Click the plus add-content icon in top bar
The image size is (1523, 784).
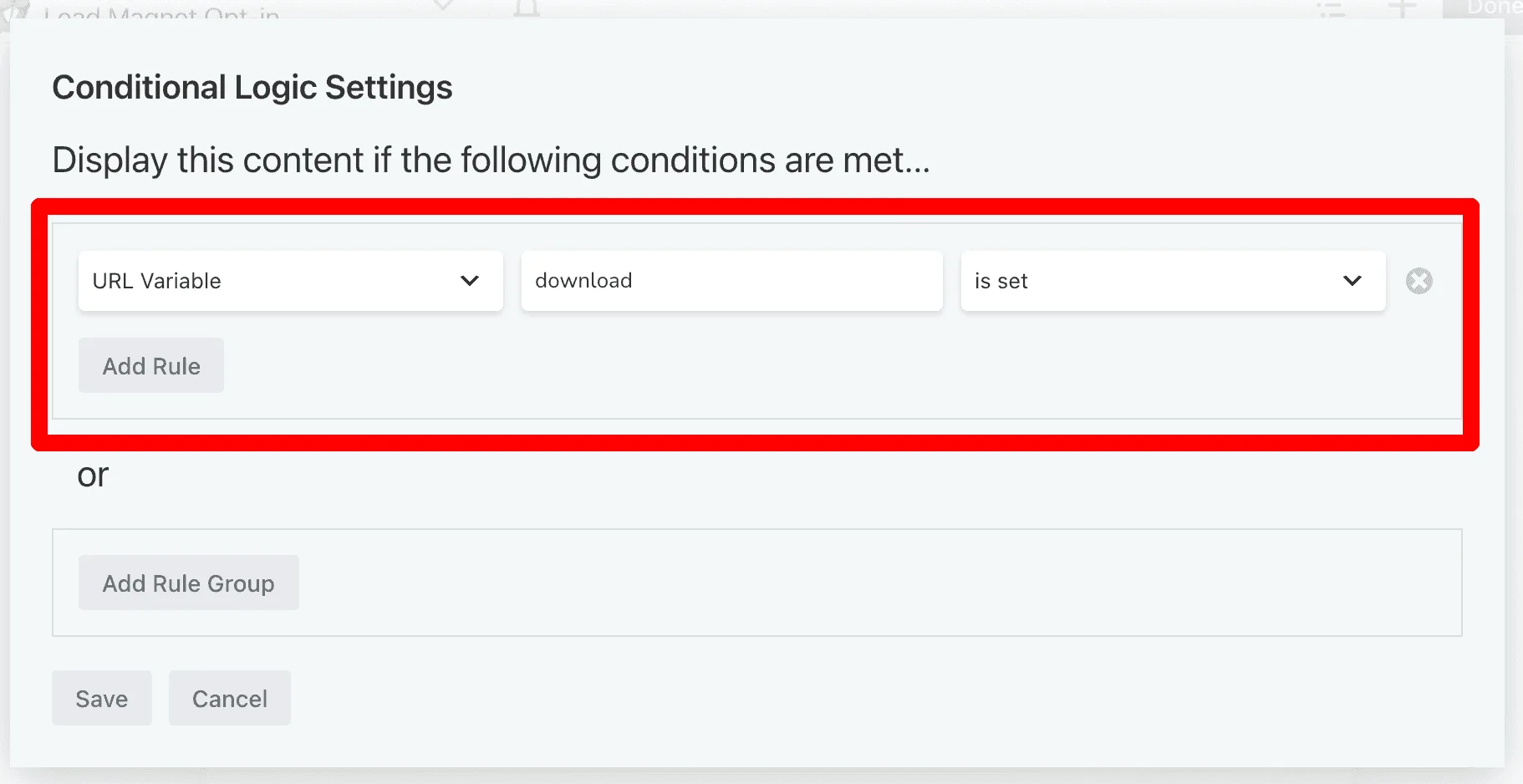tap(1402, 8)
